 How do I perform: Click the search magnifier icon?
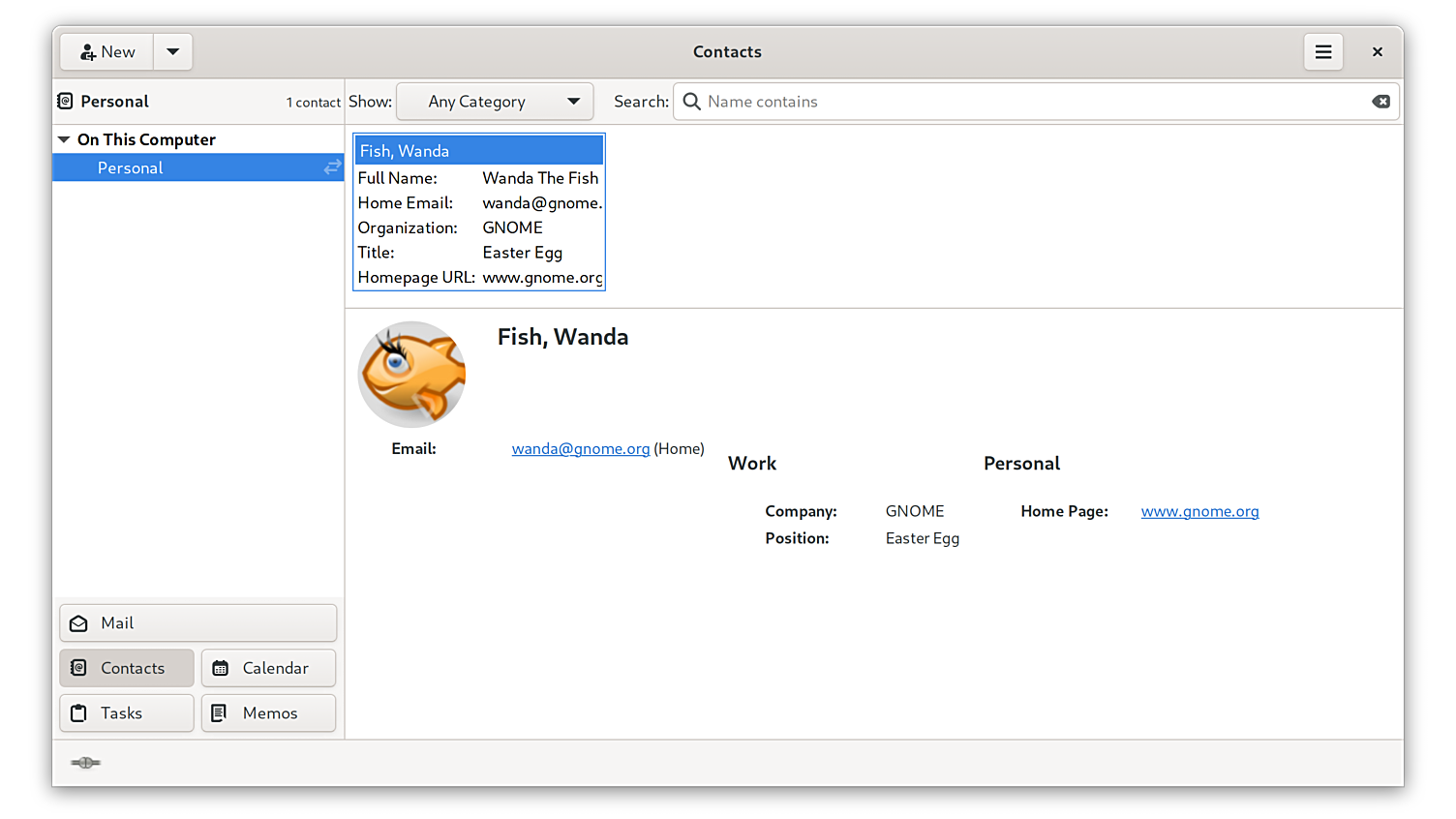click(x=691, y=102)
